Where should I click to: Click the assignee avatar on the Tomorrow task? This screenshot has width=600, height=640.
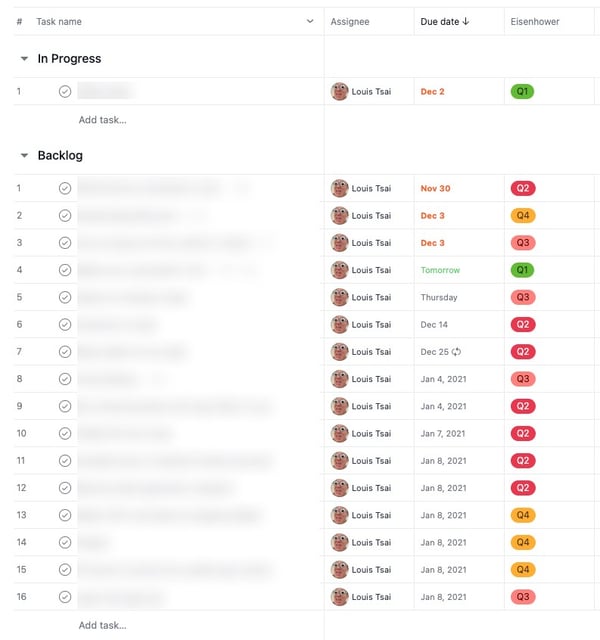[x=340, y=270]
